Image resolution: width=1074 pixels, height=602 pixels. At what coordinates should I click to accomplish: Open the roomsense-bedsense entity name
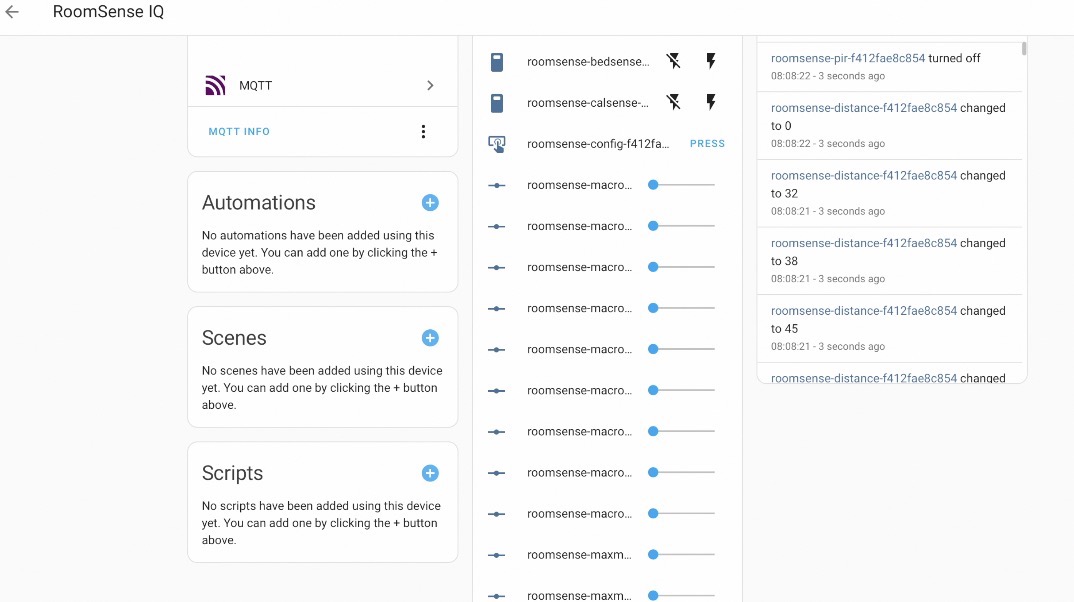tap(588, 62)
